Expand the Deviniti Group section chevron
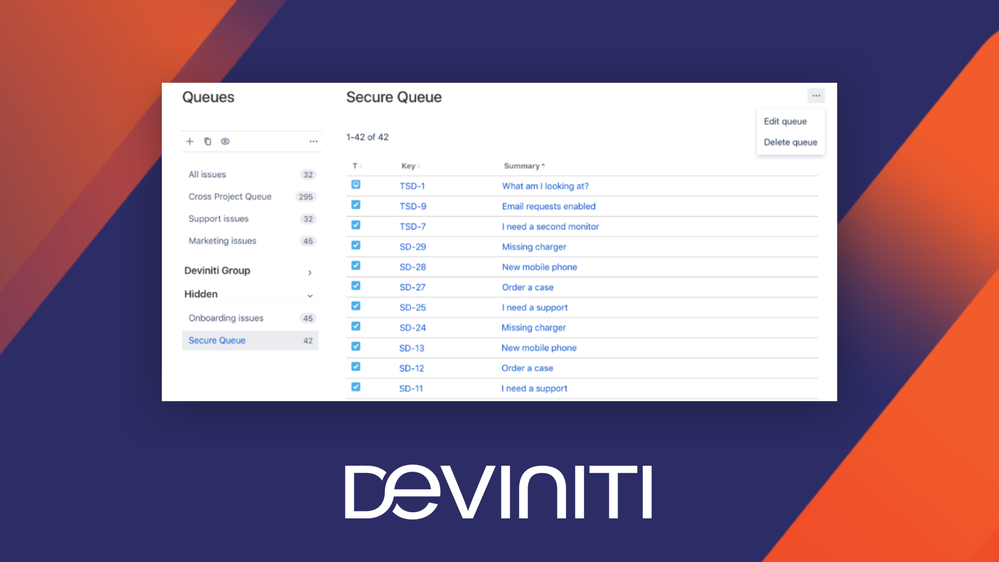 coord(310,272)
